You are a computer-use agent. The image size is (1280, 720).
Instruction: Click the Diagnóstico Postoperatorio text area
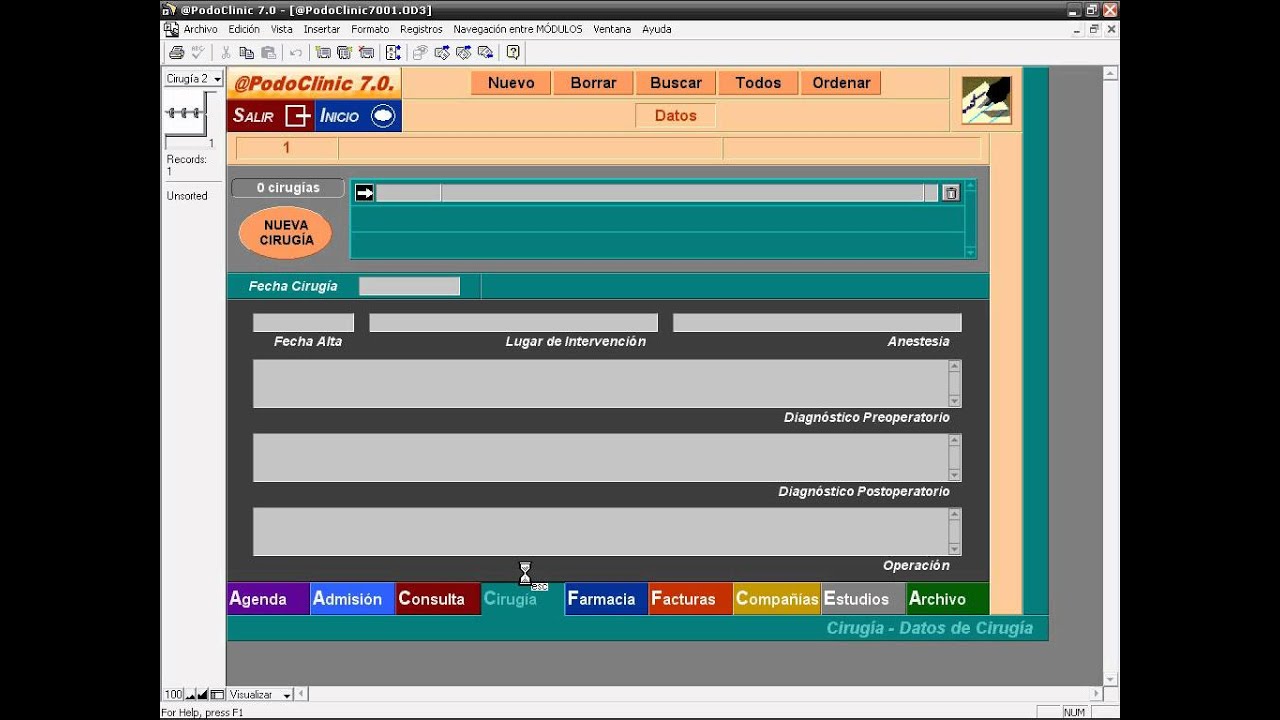point(600,458)
